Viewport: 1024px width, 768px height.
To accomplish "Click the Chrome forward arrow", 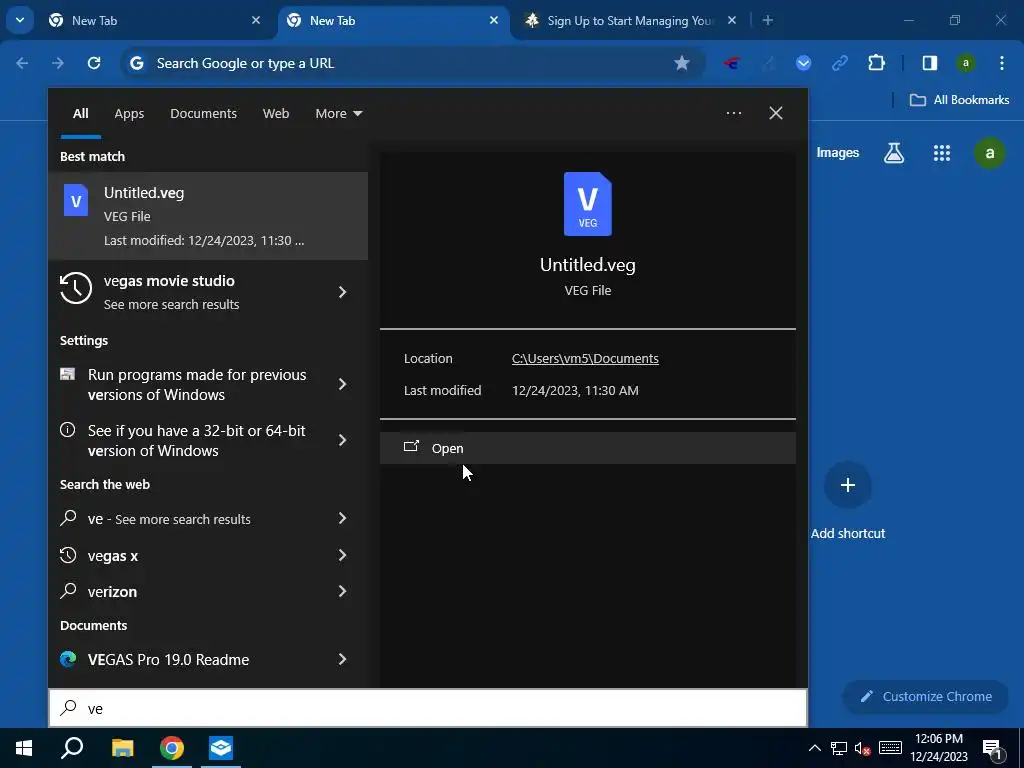I will 58,63.
